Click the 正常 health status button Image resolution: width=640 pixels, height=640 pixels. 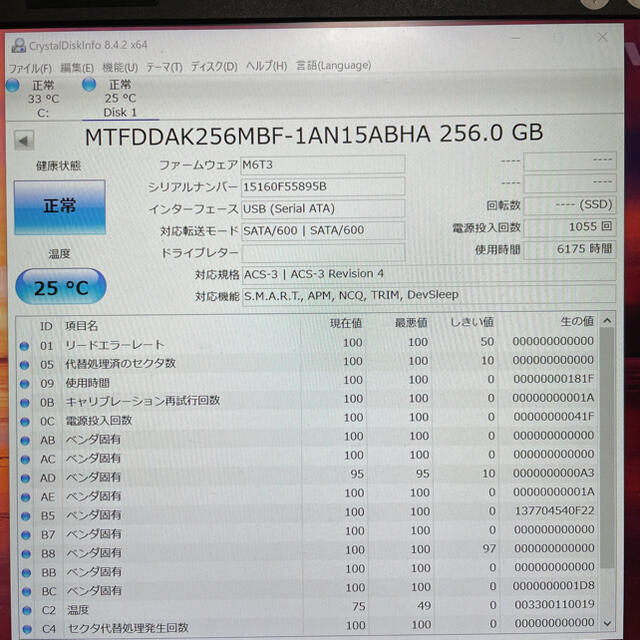click(x=60, y=207)
